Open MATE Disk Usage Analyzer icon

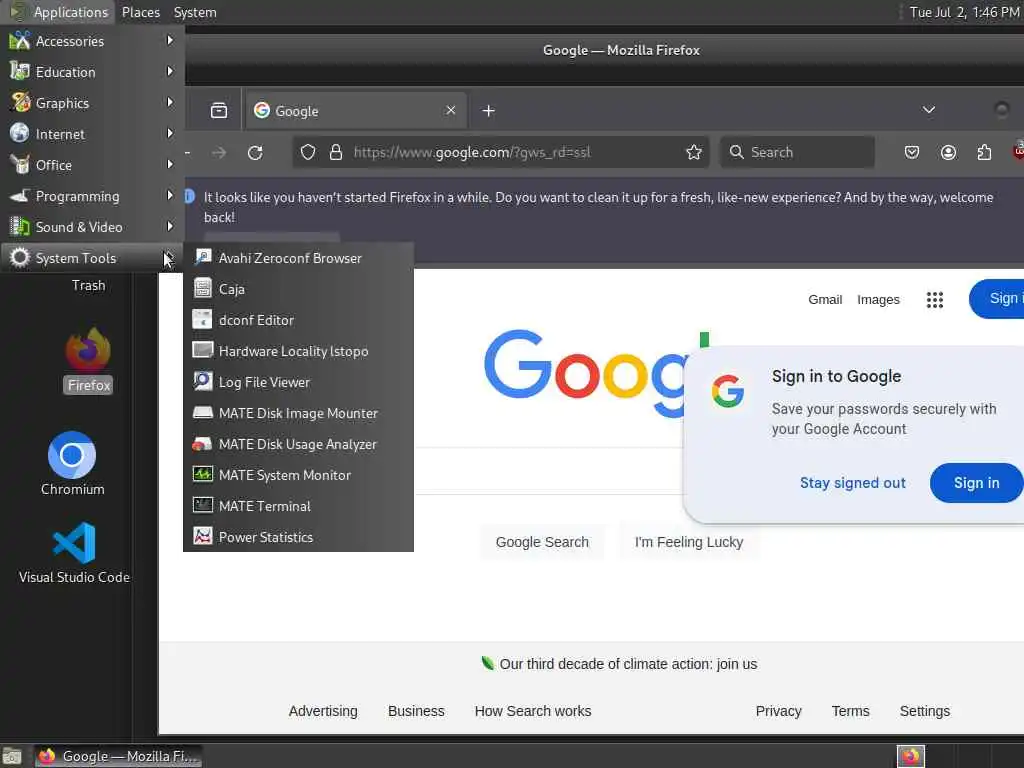tap(202, 443)
